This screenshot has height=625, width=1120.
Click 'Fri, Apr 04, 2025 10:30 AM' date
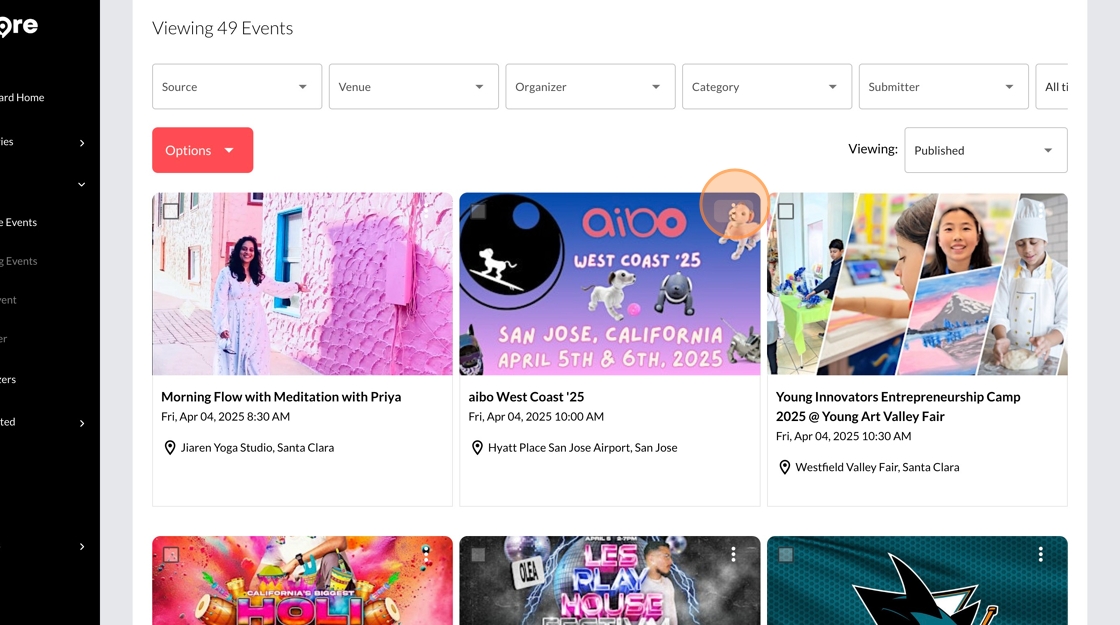(844, 436)
